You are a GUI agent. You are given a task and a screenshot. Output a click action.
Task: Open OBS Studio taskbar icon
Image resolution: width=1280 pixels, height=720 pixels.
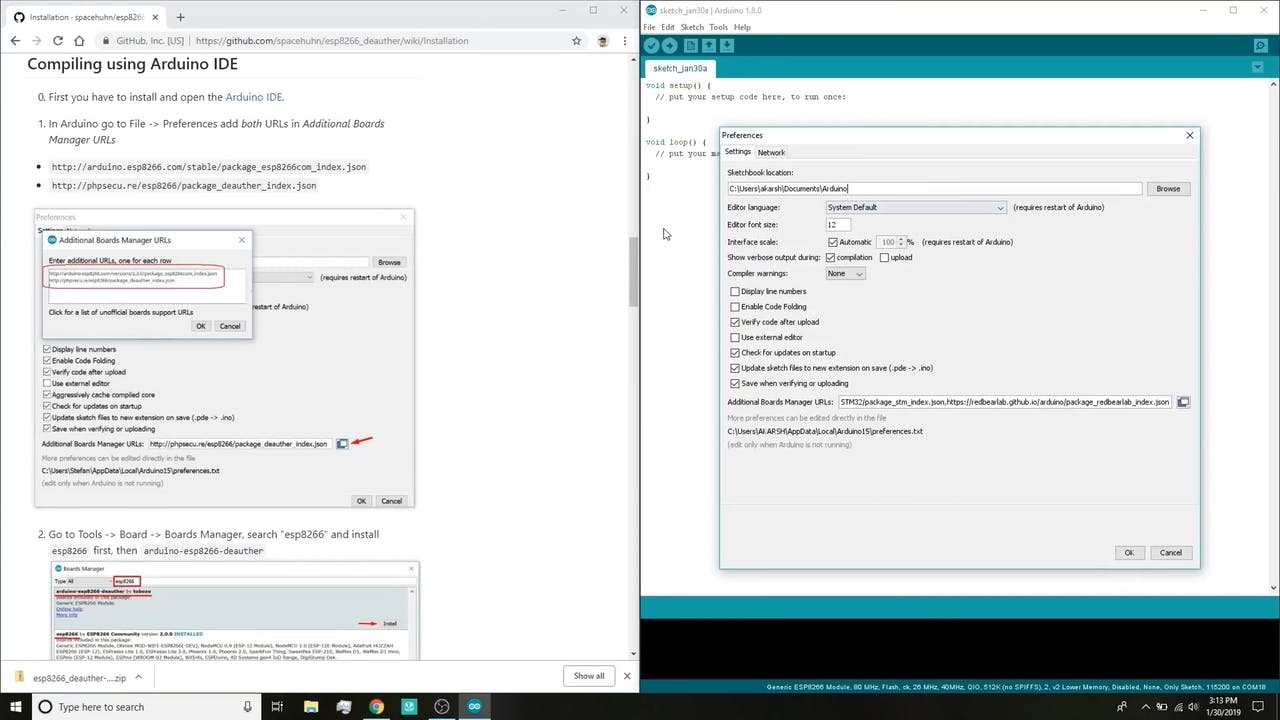click(x=442, y=707)
